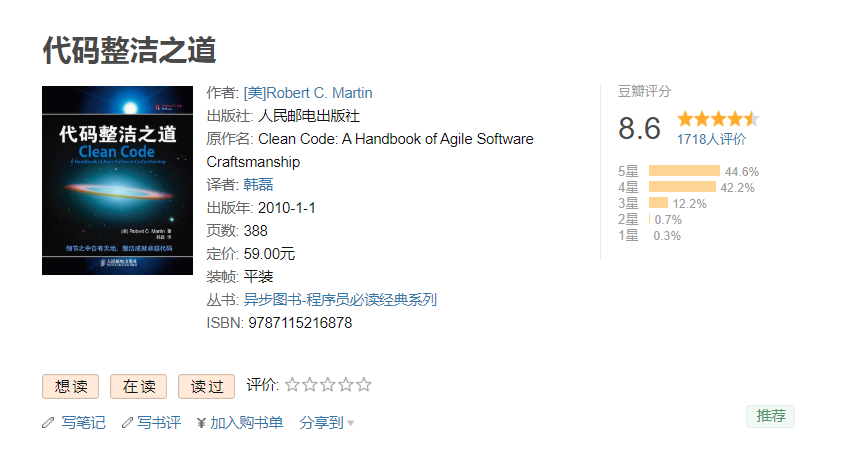Image resolution: width=850 pixels, height=473 pixels.
Task: Click the 读过 button
Action: click(207, 386)
